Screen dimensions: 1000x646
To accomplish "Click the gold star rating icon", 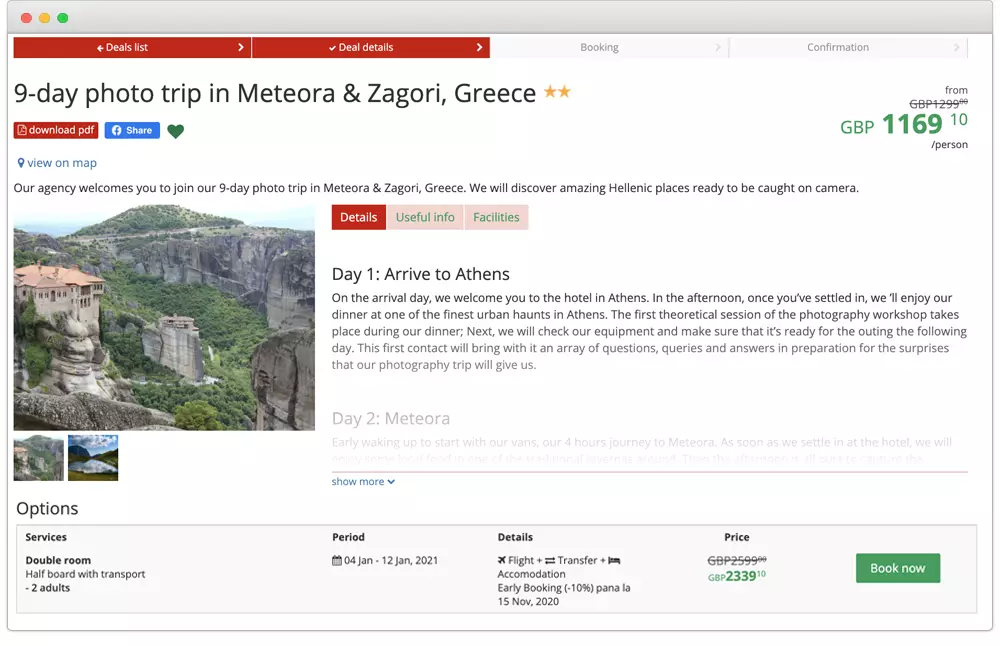I will [557, 92].
